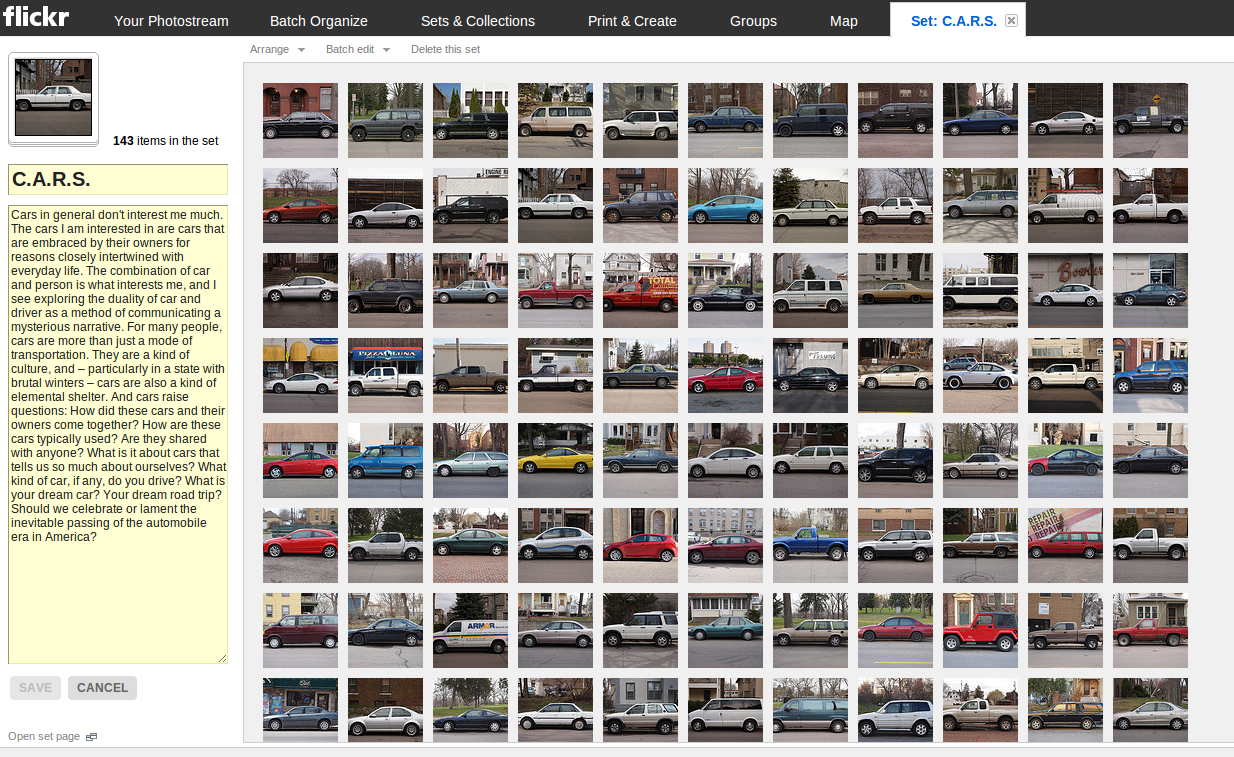
Task: Go to the Map tab
Action: (x=843, y=21)
